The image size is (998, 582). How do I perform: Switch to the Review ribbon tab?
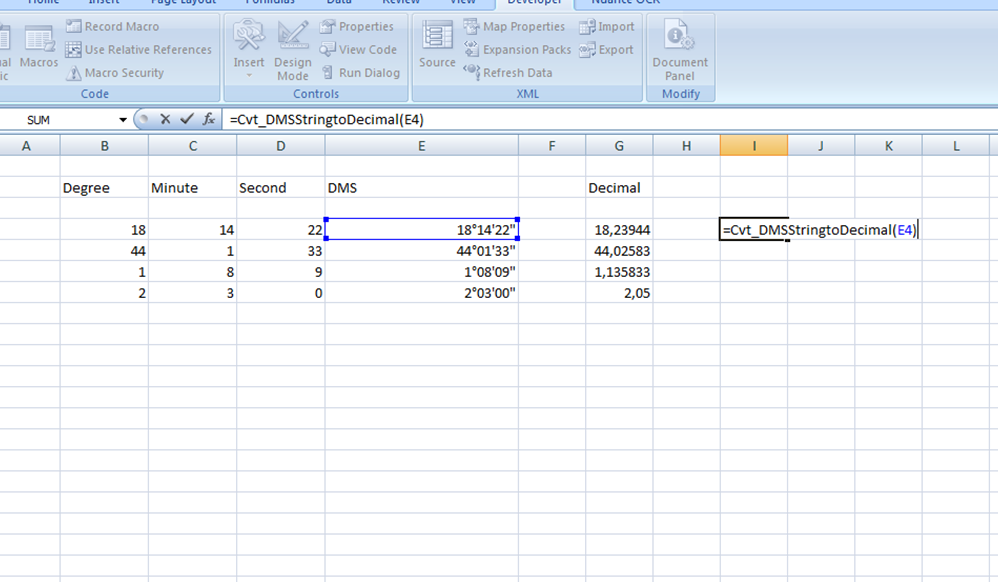click(401, 3)
